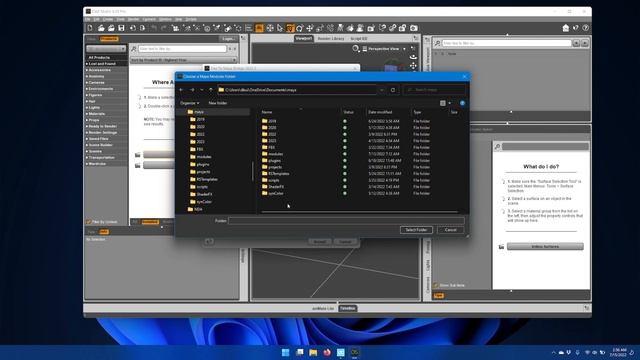Click the pan camera icon in viewport
Screen dimensions: 640x360
tap(413, 65)
